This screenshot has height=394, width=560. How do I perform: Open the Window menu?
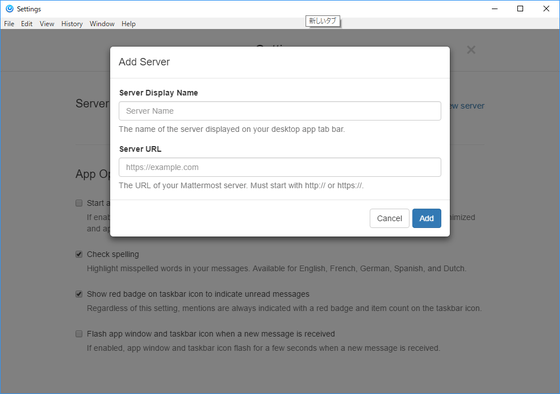click(x=102, y=24)
